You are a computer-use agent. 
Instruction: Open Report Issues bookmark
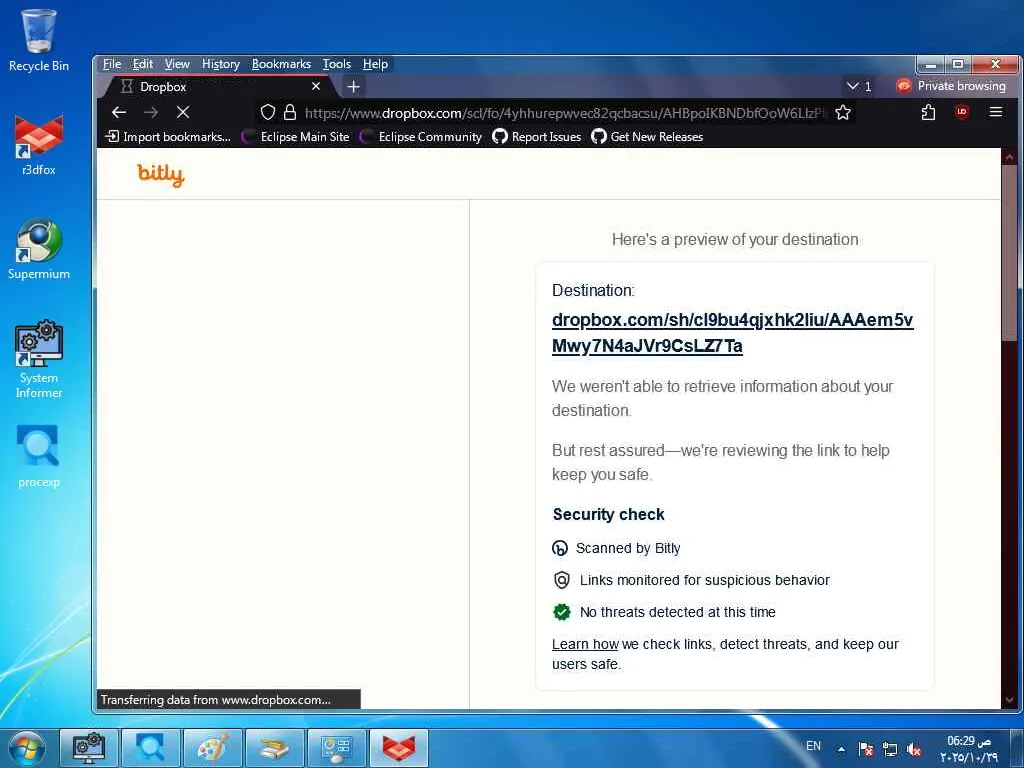pos(537,136)
